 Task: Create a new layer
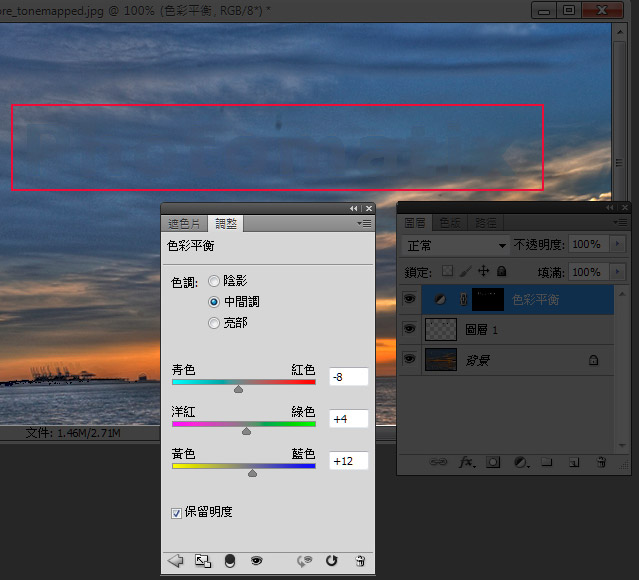pyautogui.click(x=574, y=462)
